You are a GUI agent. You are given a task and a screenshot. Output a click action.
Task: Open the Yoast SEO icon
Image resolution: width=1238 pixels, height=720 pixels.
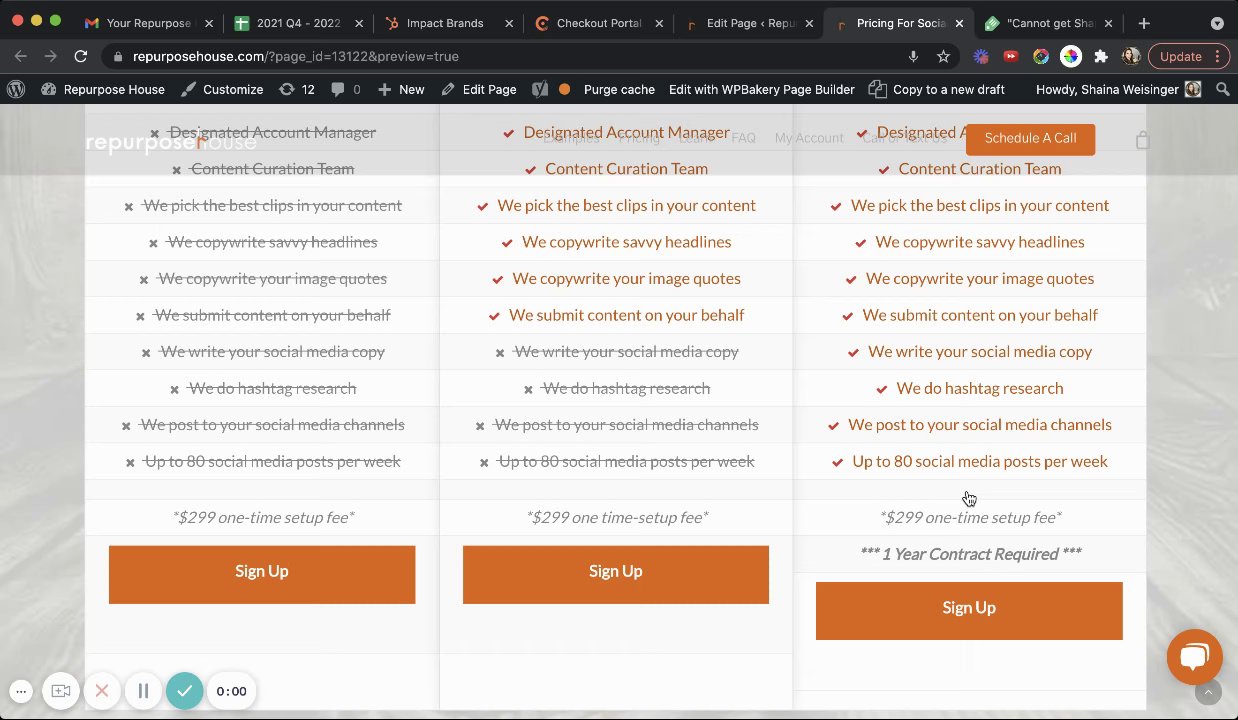[540, 89]
